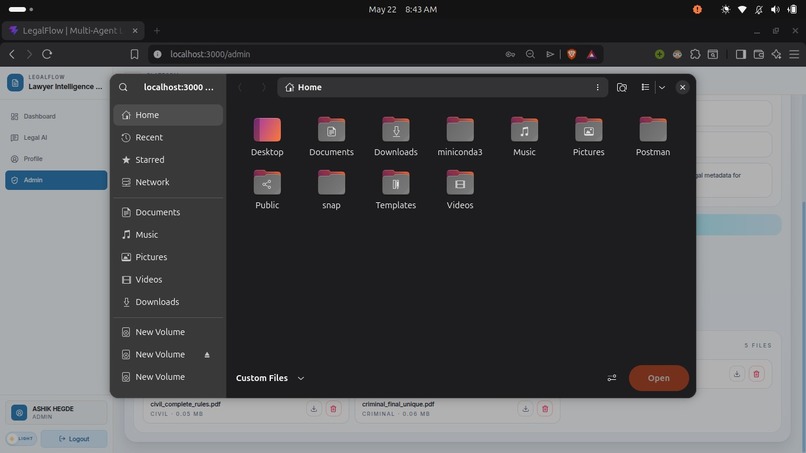
Task: Open a new browser tab
Action: coord(157,31)
